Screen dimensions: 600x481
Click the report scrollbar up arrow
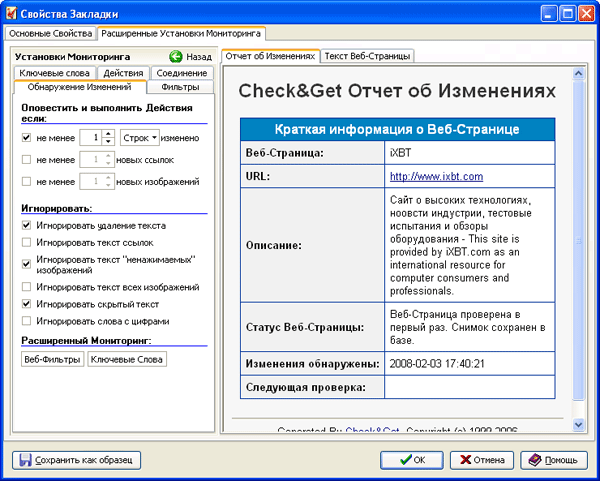point(579,73)
